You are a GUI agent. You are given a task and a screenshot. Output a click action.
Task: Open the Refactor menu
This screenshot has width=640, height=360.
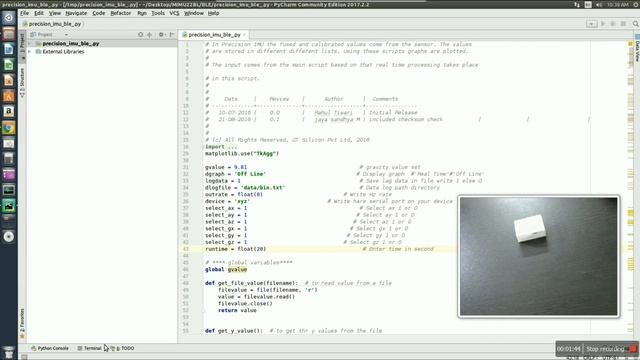click(121, 13)
